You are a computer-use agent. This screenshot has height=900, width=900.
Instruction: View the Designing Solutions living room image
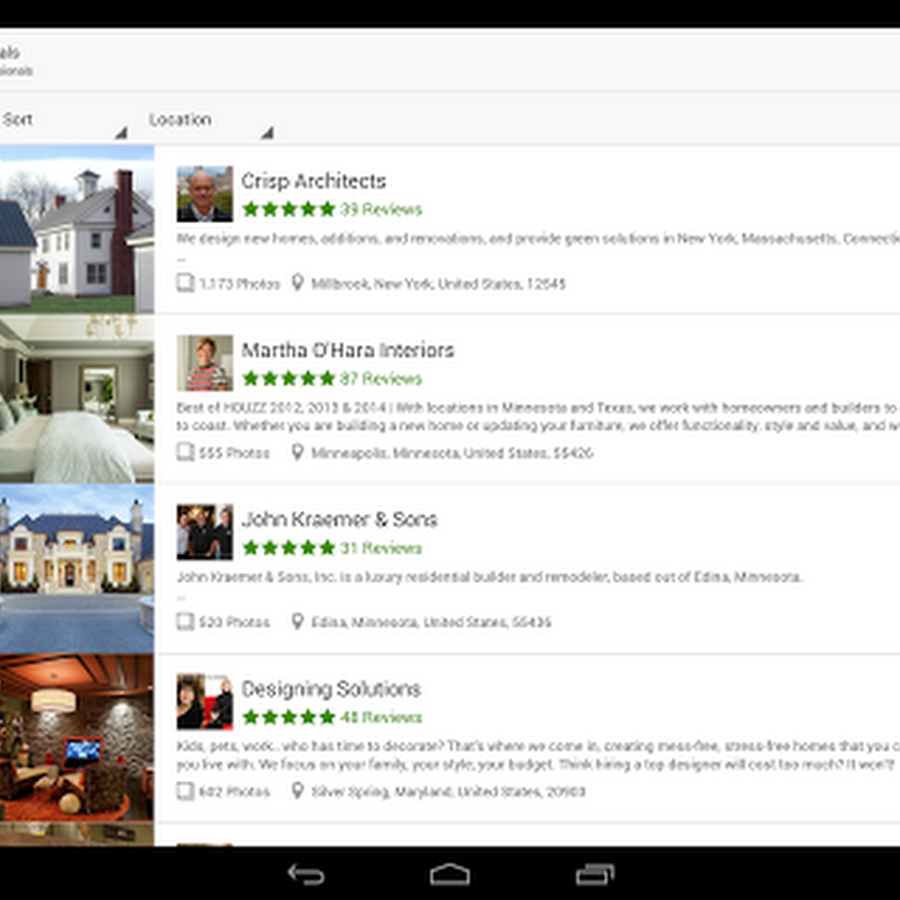(x=77, y=737)
